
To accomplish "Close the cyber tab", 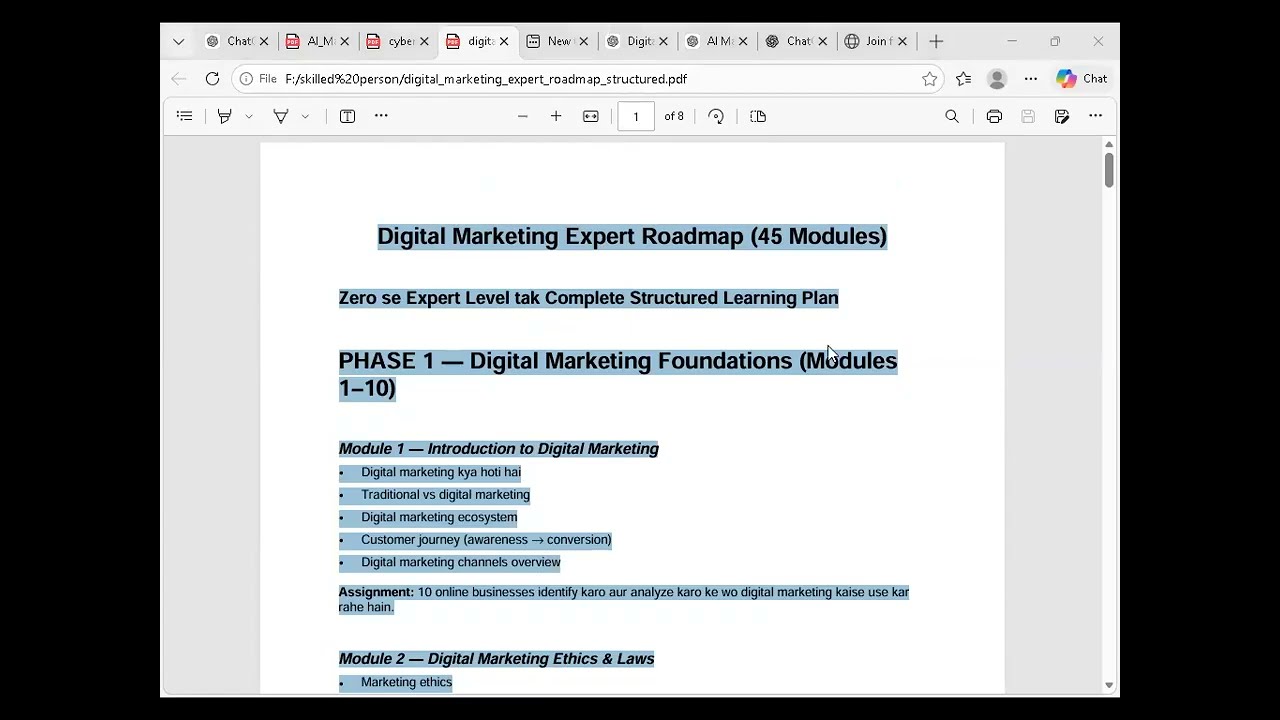I will tap(424, 41).
